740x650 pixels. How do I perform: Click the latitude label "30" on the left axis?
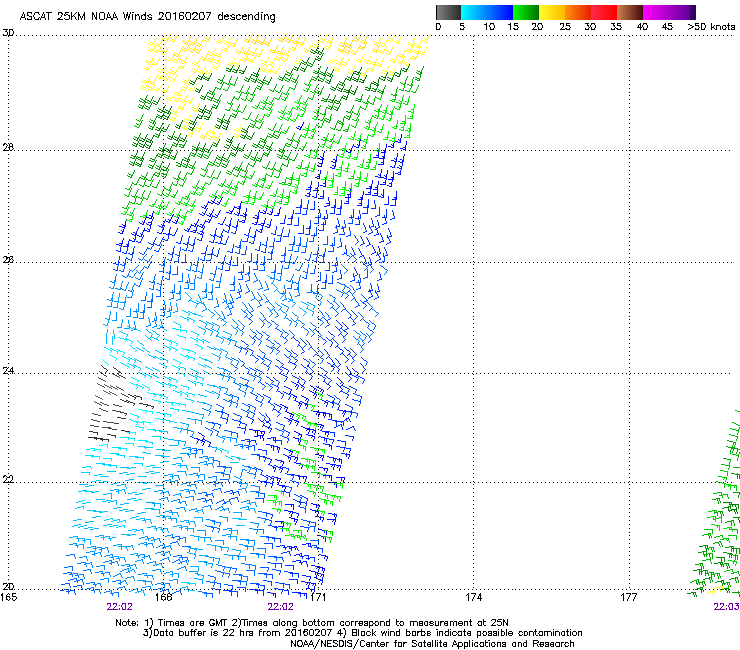coord(8,33)
